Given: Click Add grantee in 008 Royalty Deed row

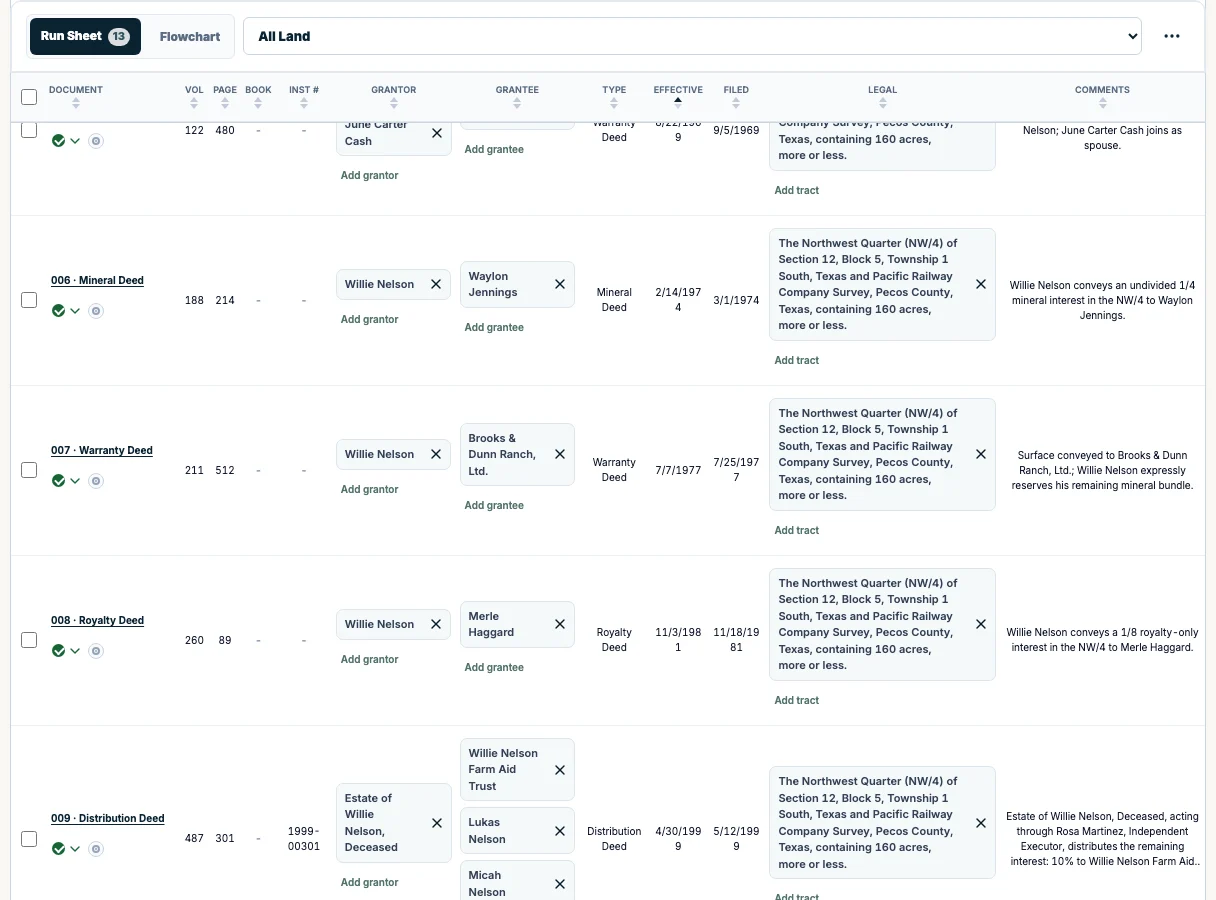Looking at the screenshot, I should pos(494,668).
